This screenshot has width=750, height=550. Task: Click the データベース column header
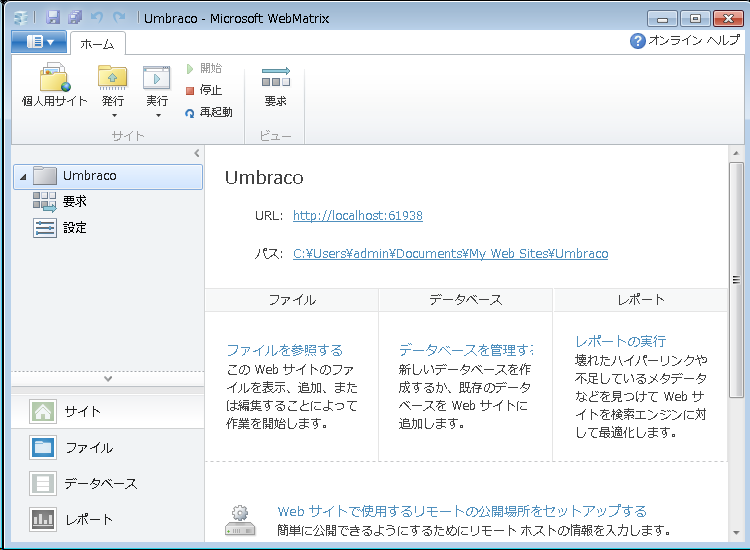click(x=465, y=300)
